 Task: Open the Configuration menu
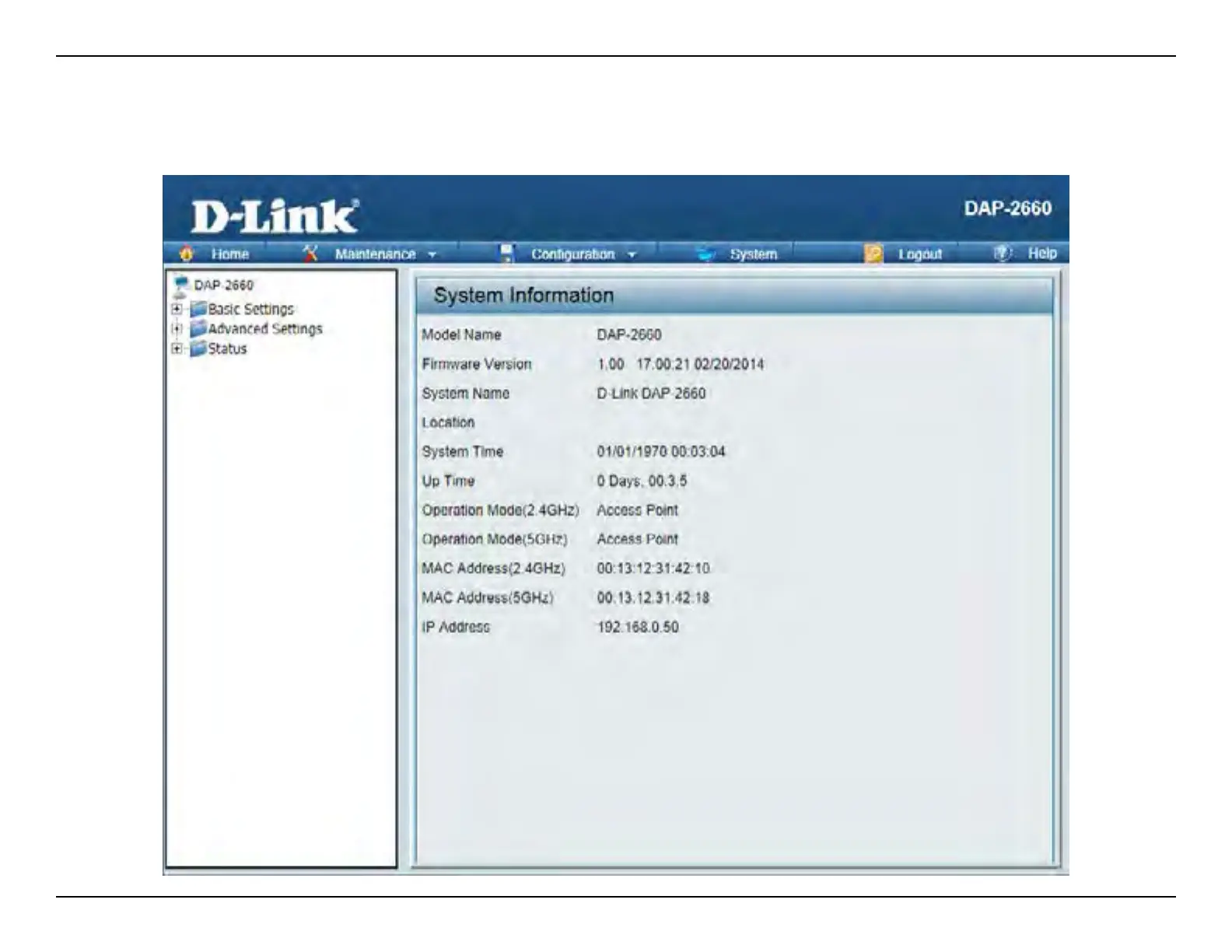[572, 254]
